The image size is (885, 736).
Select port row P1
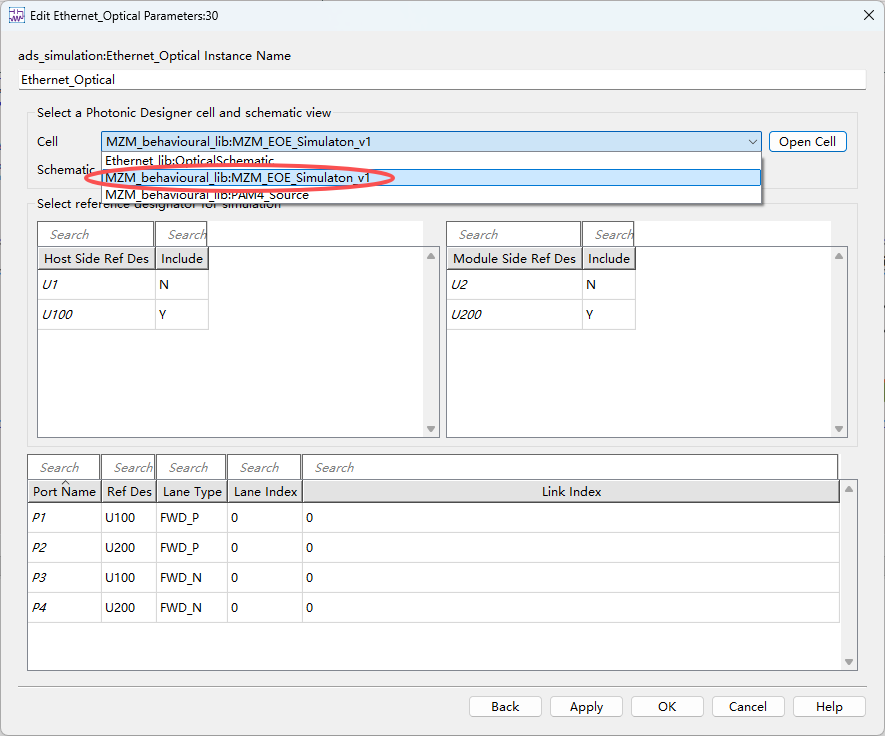[64, 518]
